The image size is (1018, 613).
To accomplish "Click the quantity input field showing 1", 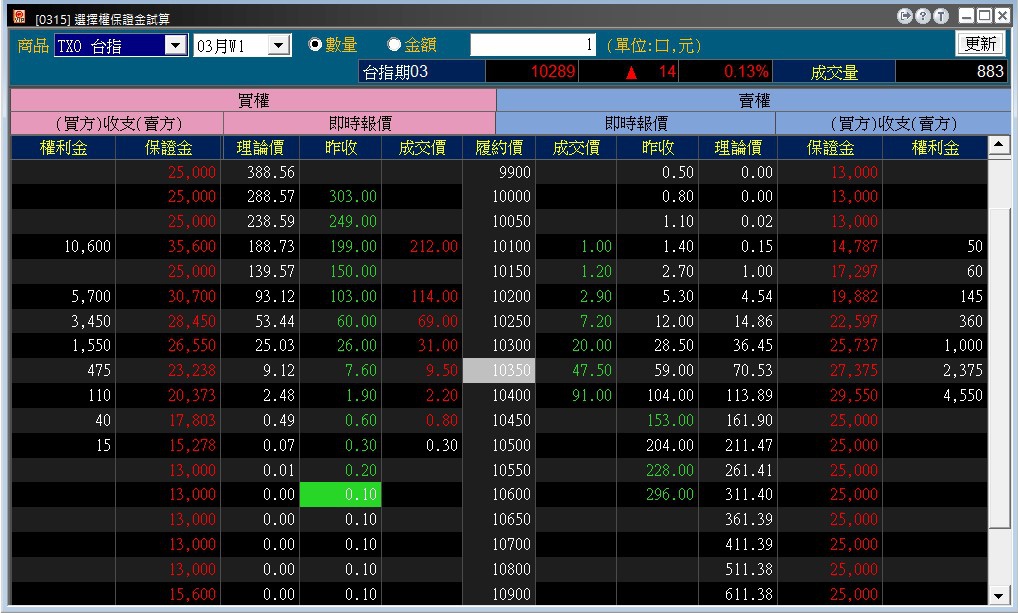I will [533, 45].
